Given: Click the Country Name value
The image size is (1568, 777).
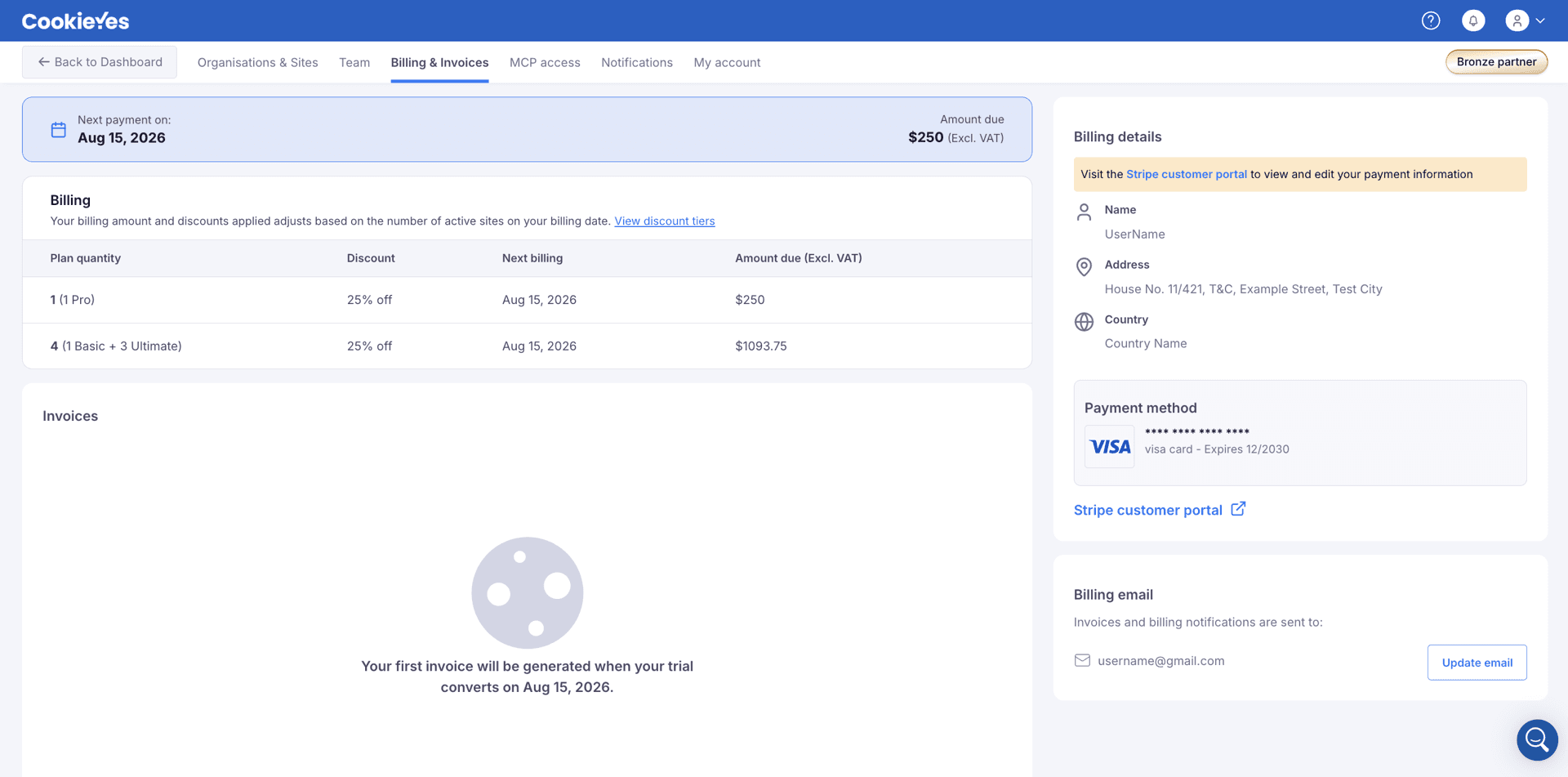Looking at the screenshot, I should coord(1146,344).
